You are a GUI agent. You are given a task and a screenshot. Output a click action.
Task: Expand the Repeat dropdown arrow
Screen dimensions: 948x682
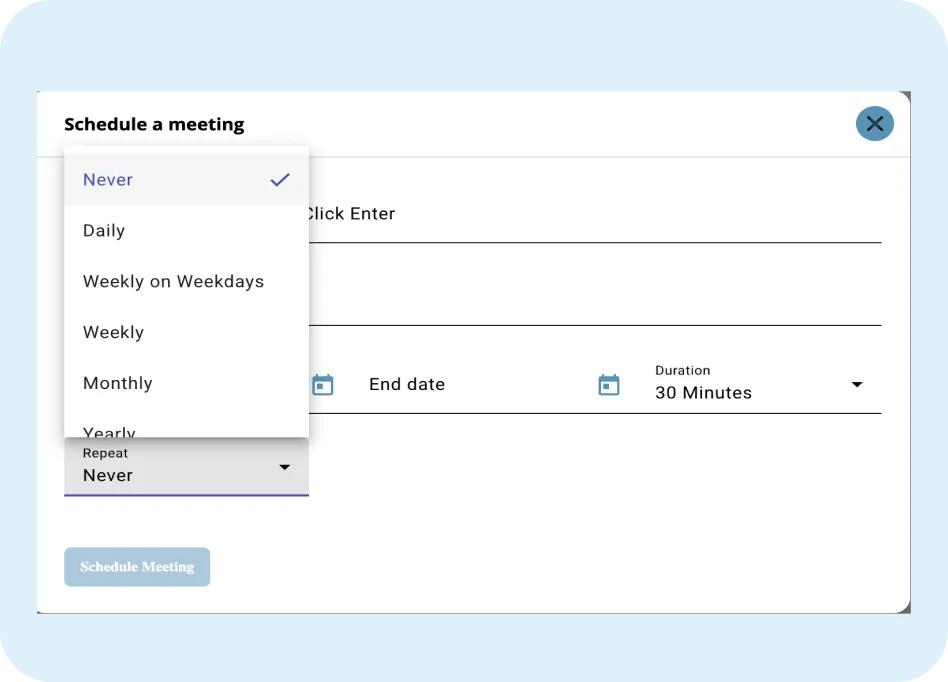pyautogui.click(x=284, y=467)
